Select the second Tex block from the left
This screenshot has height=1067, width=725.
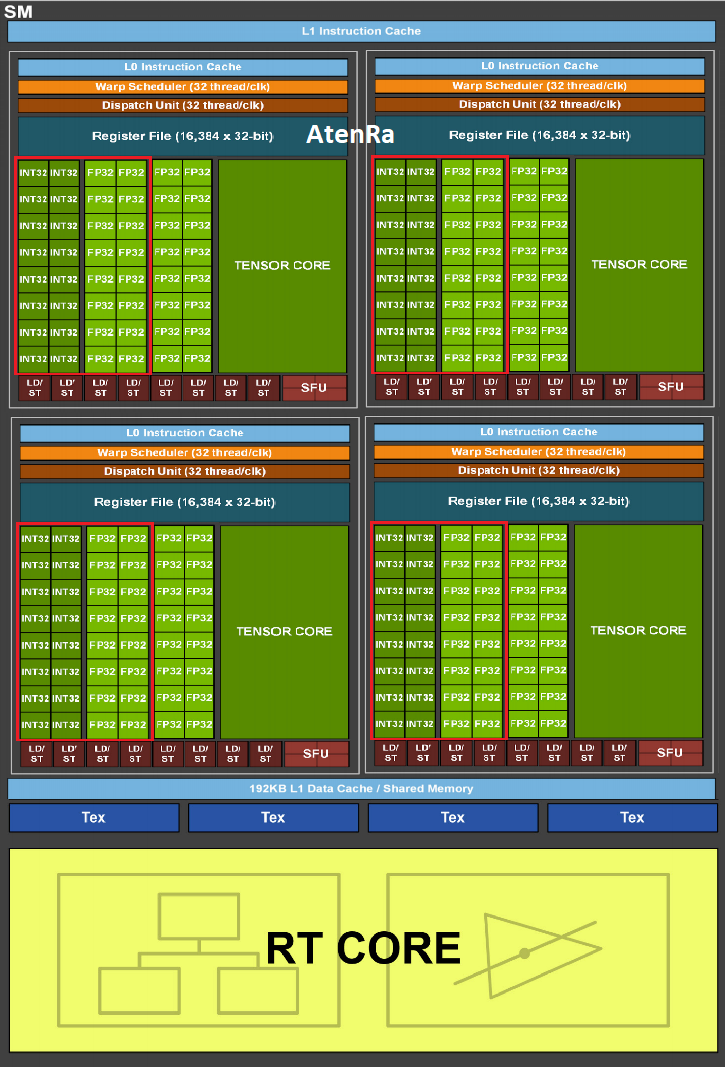[273, 818]
